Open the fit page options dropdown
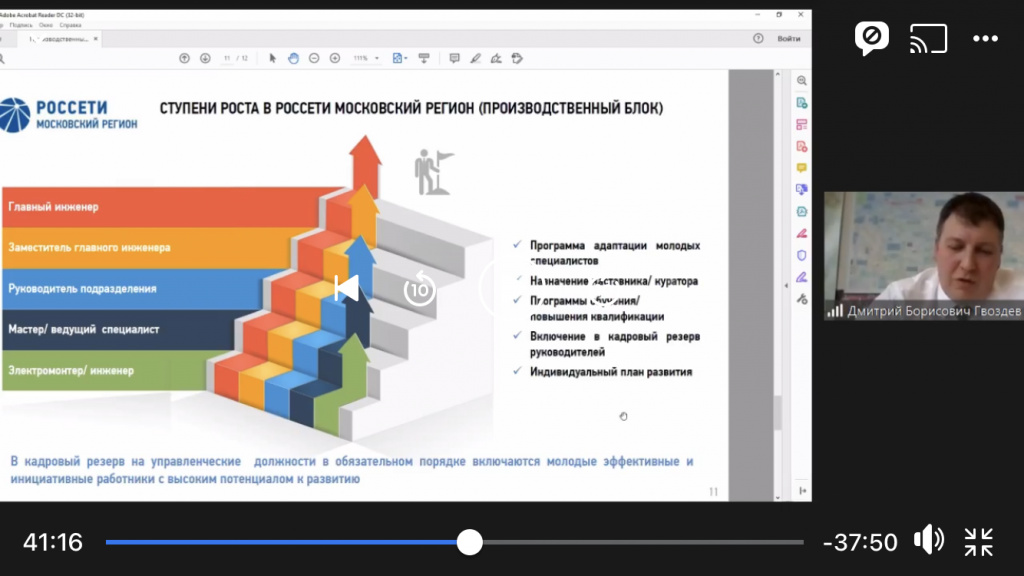Screen dimensions: 1024x576 (x=400, y=58)
